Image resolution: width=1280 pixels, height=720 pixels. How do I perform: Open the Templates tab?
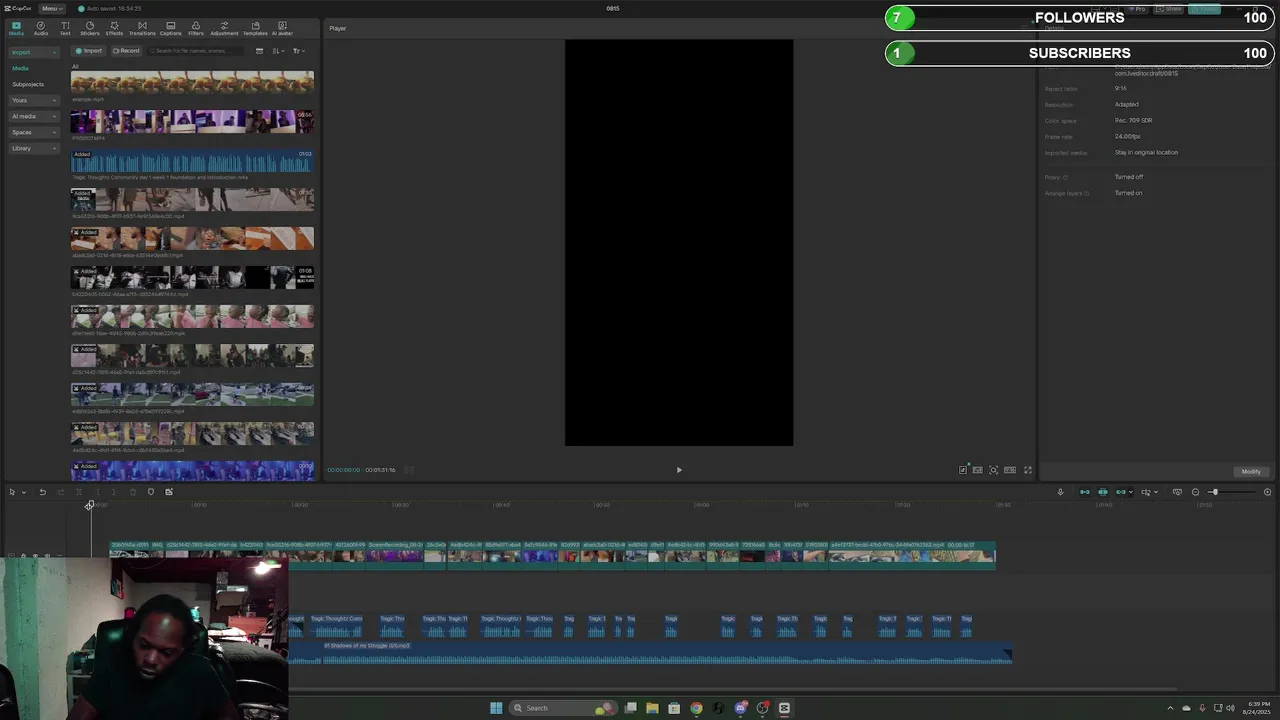pos(255,28)
